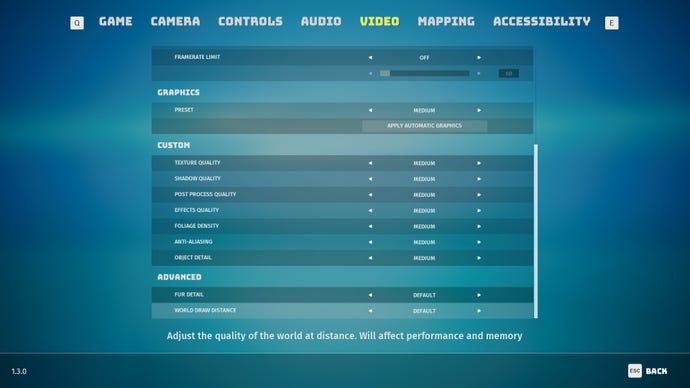Select the Framerate Limit row label
The image size is (690, 388).
[197, 57]
